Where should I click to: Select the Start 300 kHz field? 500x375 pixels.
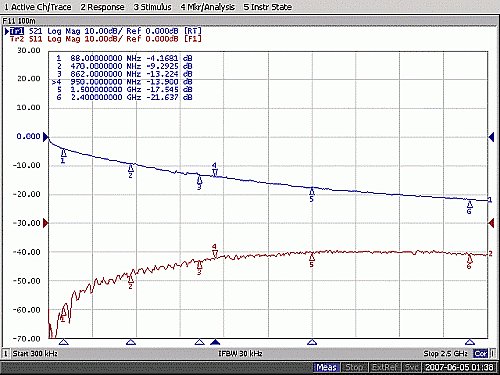(35, 353)
